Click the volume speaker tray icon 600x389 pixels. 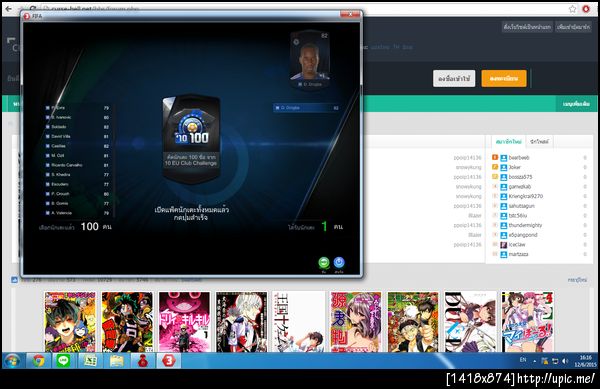(565, 361)
